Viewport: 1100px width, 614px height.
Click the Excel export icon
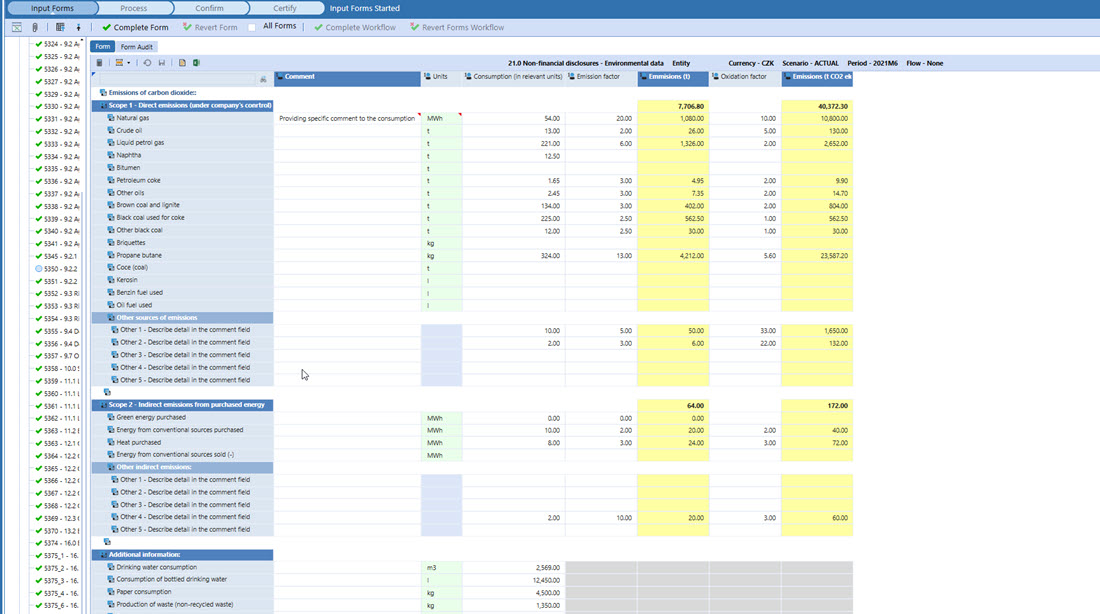[x=196, y=63]
